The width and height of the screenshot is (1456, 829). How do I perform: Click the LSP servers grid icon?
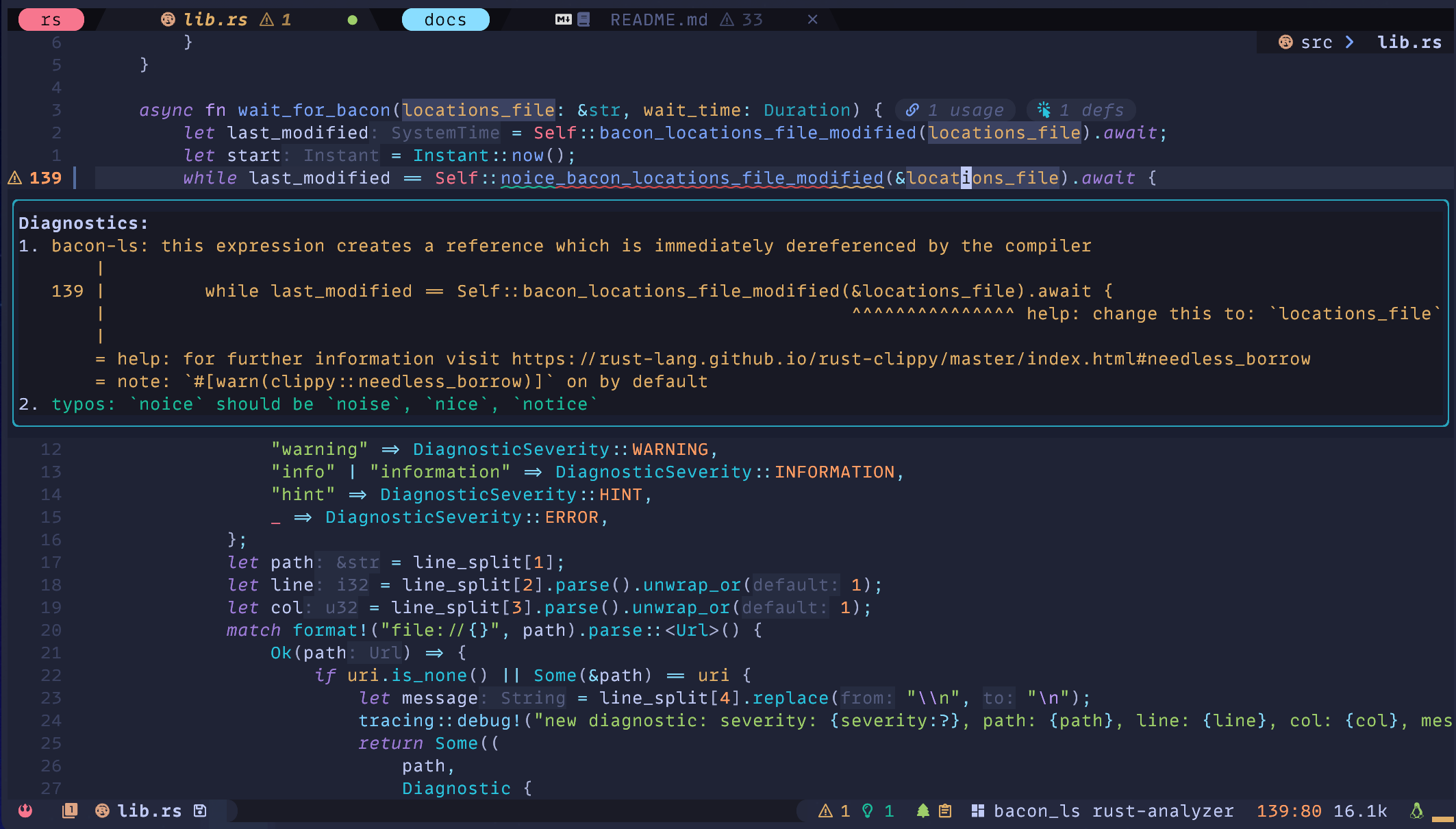tap(978, 811)
